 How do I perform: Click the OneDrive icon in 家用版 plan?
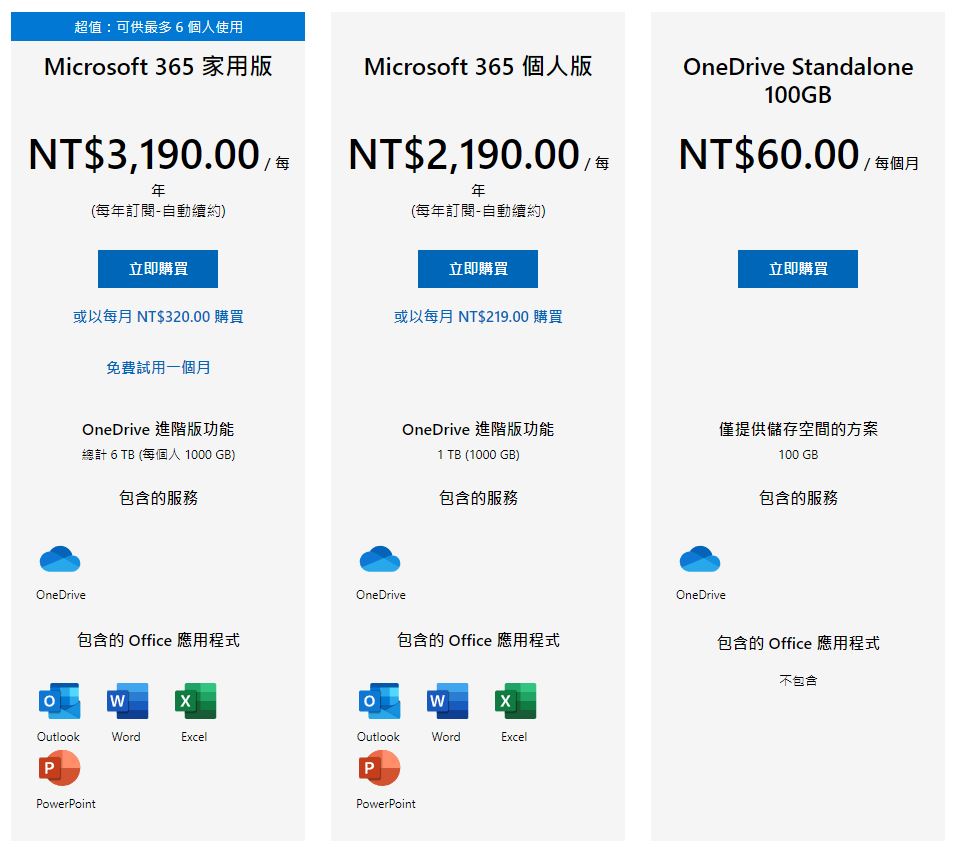coord(60,560)
